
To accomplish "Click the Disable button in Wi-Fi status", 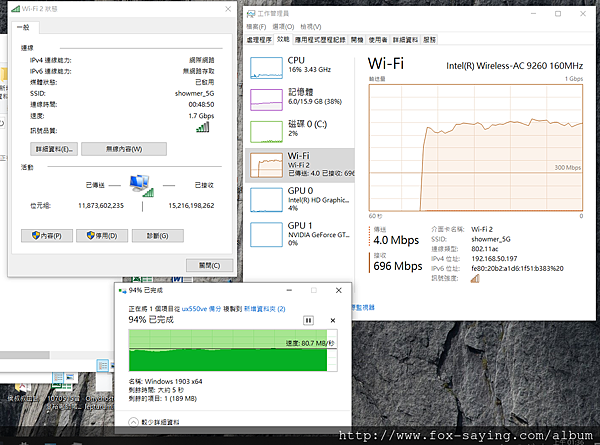I will point(102,236).
